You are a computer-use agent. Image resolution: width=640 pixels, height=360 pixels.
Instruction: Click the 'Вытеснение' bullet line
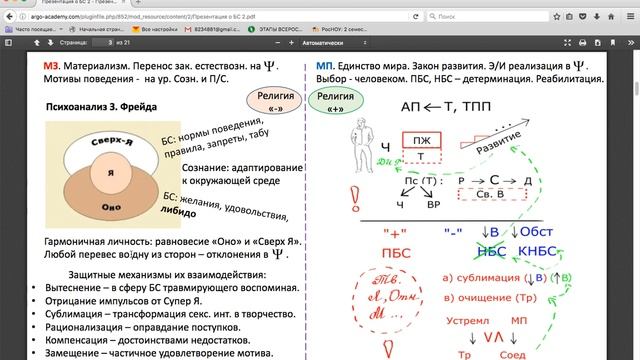172,288
